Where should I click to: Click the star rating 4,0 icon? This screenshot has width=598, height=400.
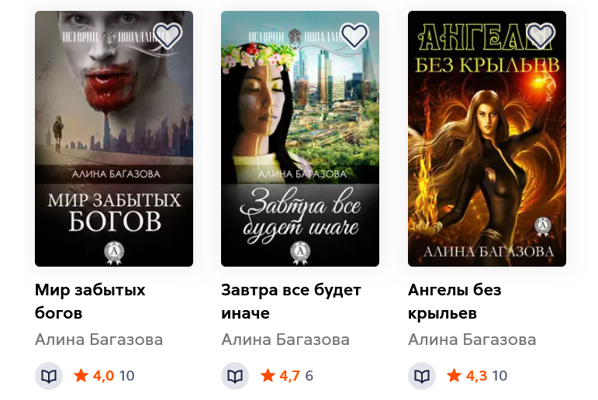(81, 376)
